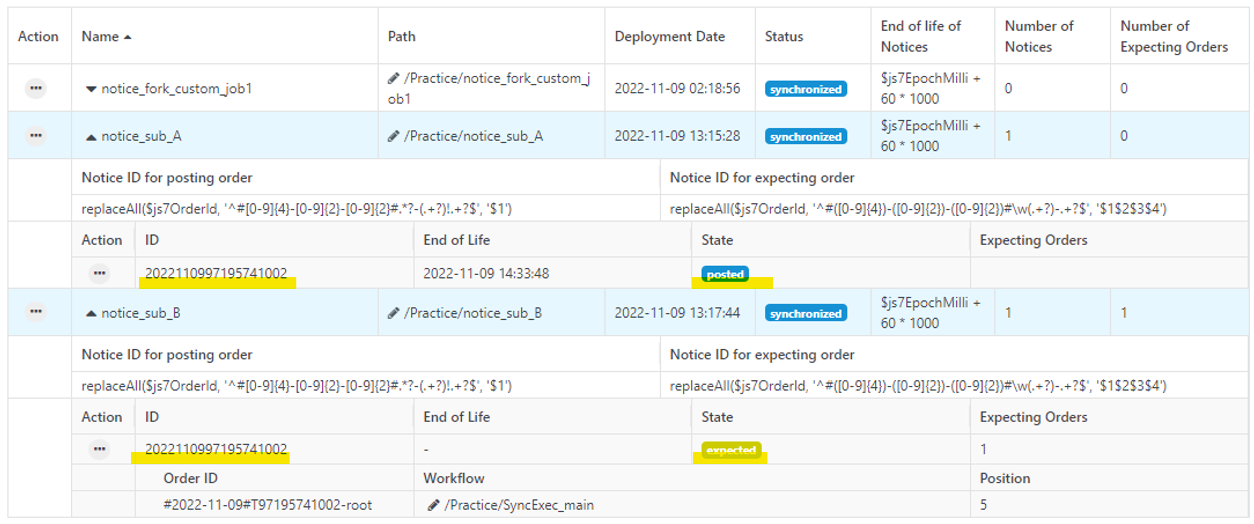Open the /Practice/SyncExec_main workflow link
This screenshot has height=524, width=1254.
519,505
